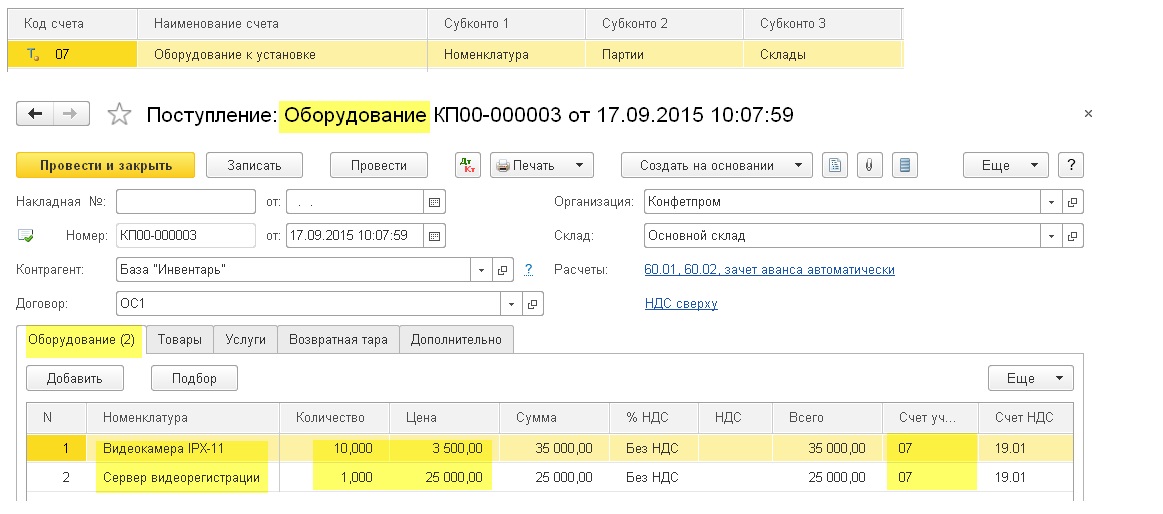Image resolution: width=1163 pixels, height=514 pixels.
Task: Click the Цена cell 25 000,00 in row 2
Action: pyautogui.click(x=444, y=478)
